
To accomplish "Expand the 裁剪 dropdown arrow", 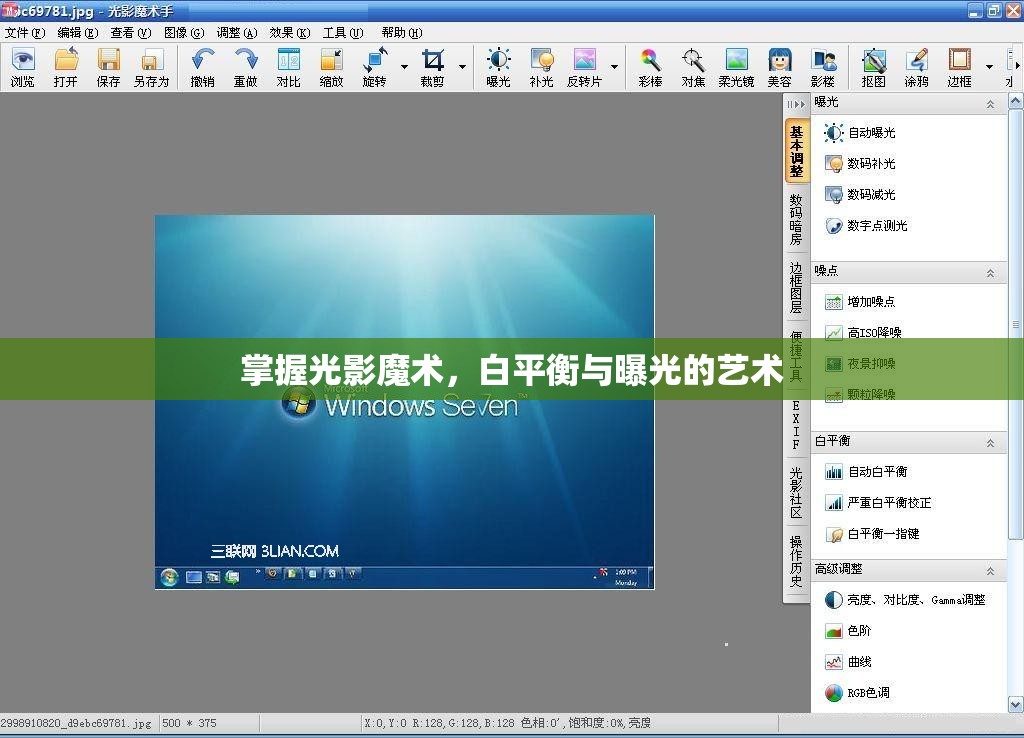I will 462,67.
